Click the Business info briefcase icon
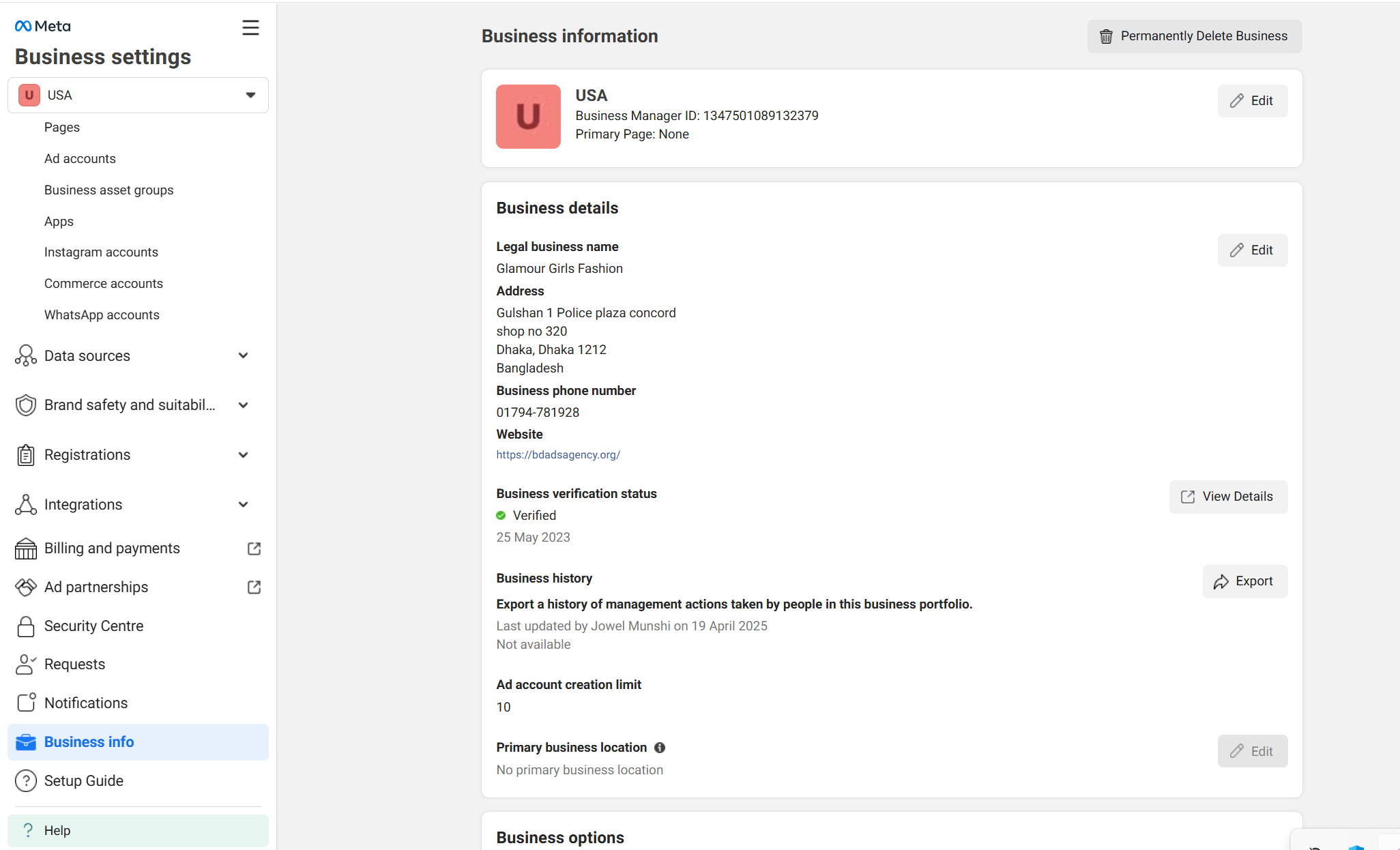The height and width of the screenshot is (850, 1400). tap(26, 742)
